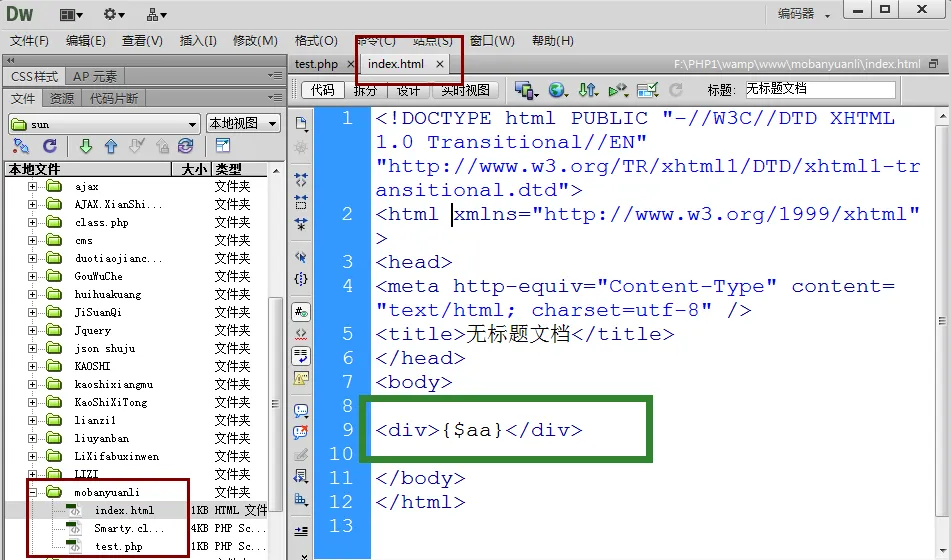
Task: Close the index.html tab
Action: [440, 64]
